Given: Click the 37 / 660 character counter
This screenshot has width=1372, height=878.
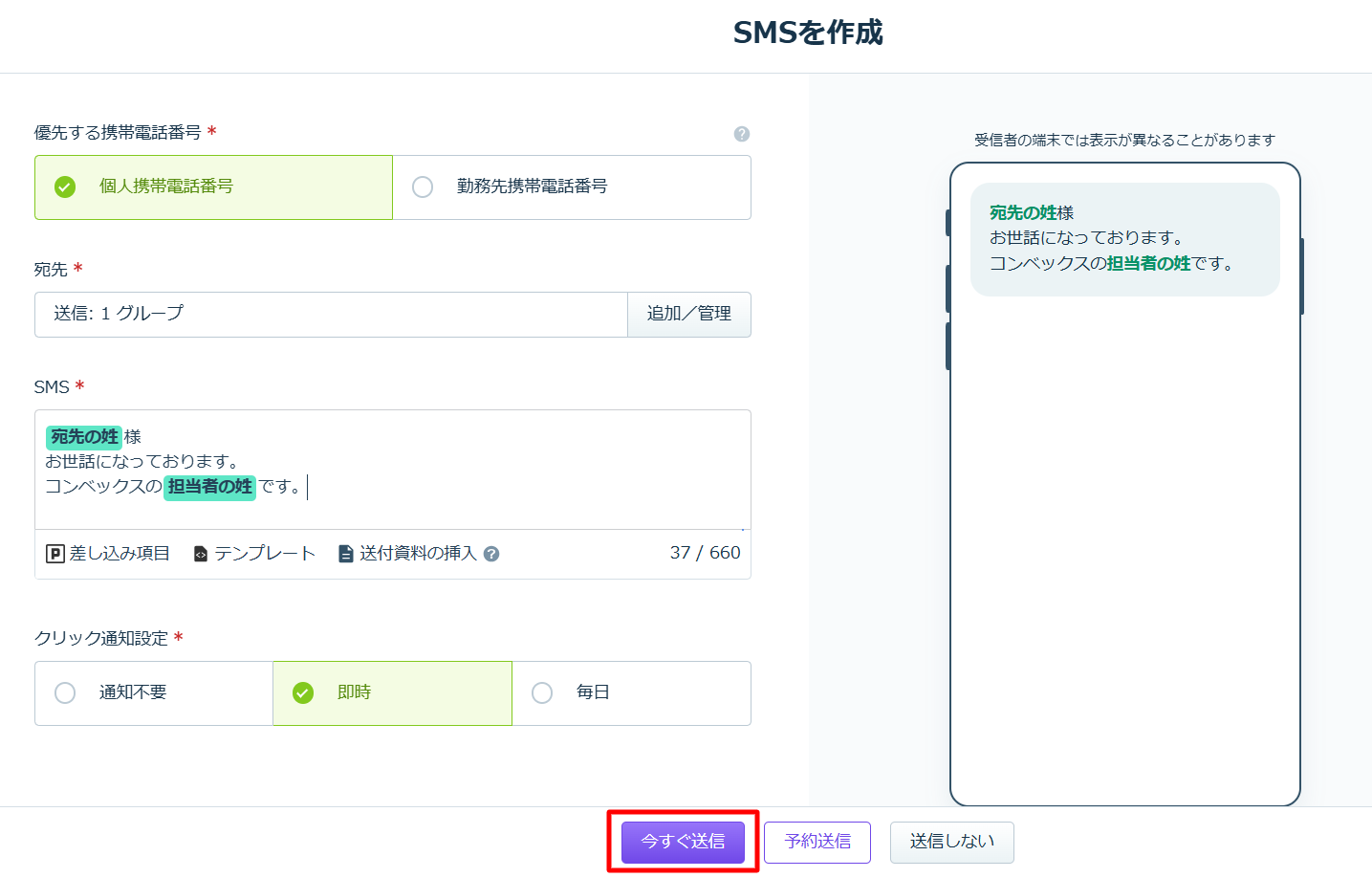Looking at the screenshot, I should [705, 553].
